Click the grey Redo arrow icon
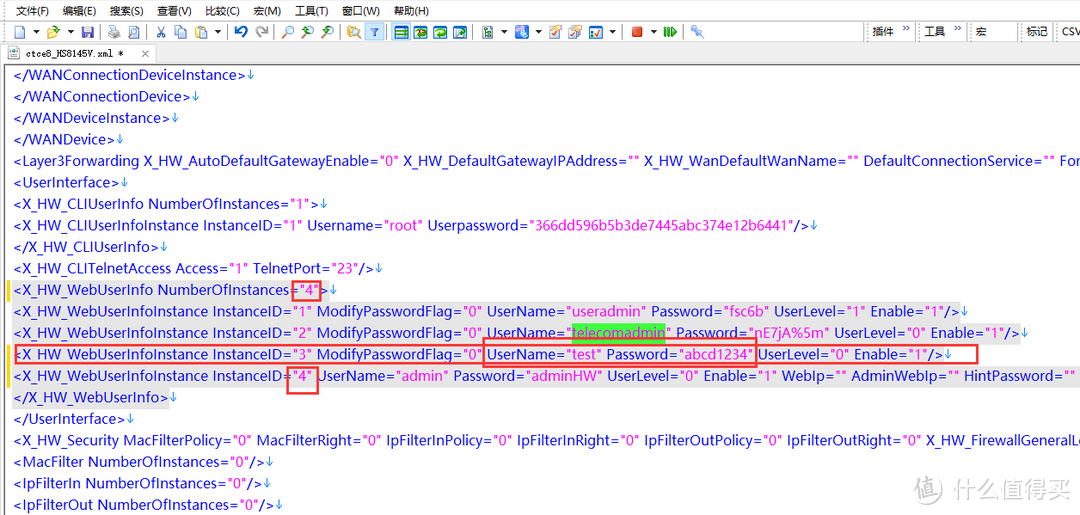The image size is (1080, 515). click(262, 32)
